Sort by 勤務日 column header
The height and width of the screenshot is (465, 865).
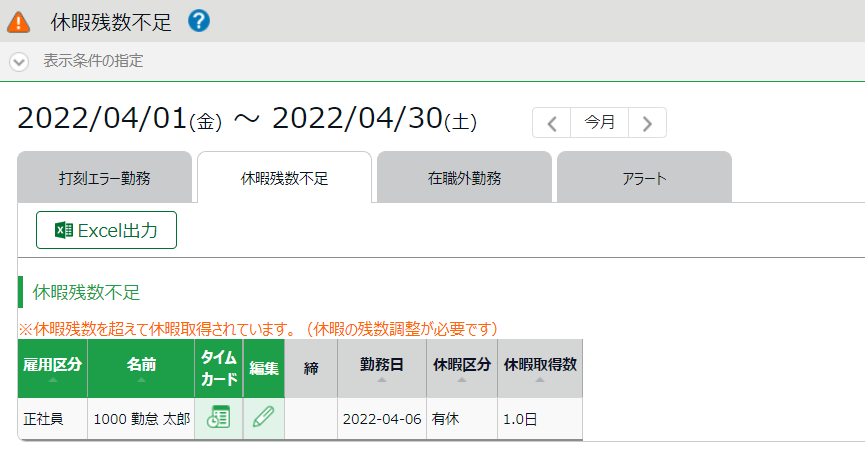[382, 368]
